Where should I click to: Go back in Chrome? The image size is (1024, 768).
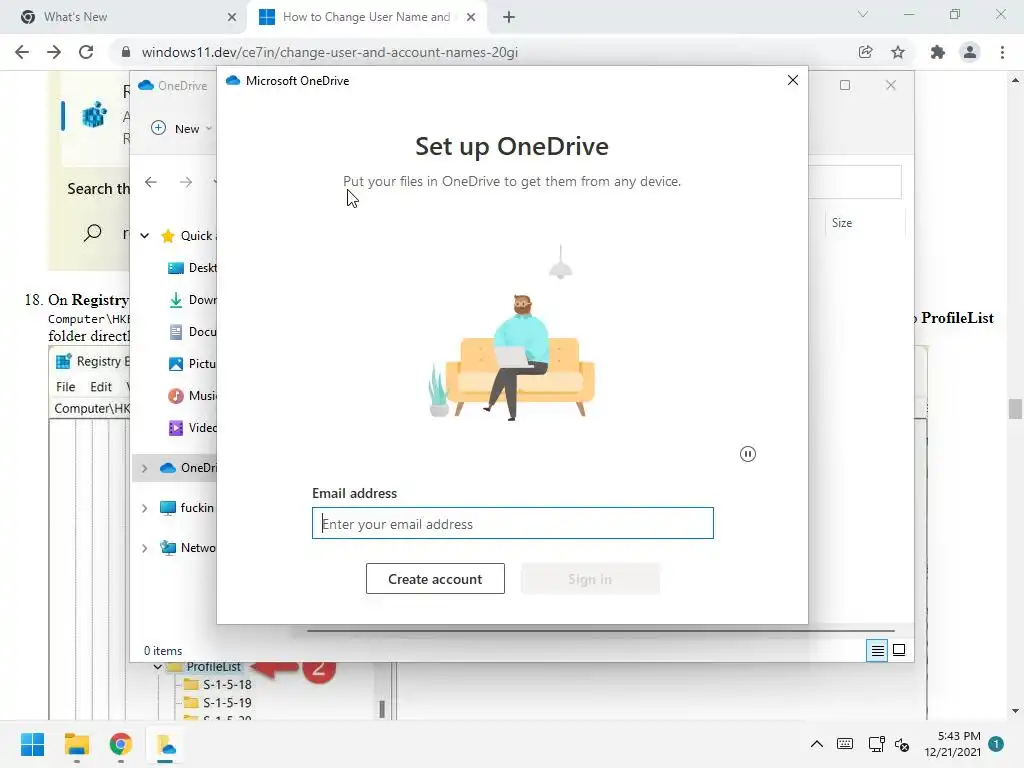[22, 52]
